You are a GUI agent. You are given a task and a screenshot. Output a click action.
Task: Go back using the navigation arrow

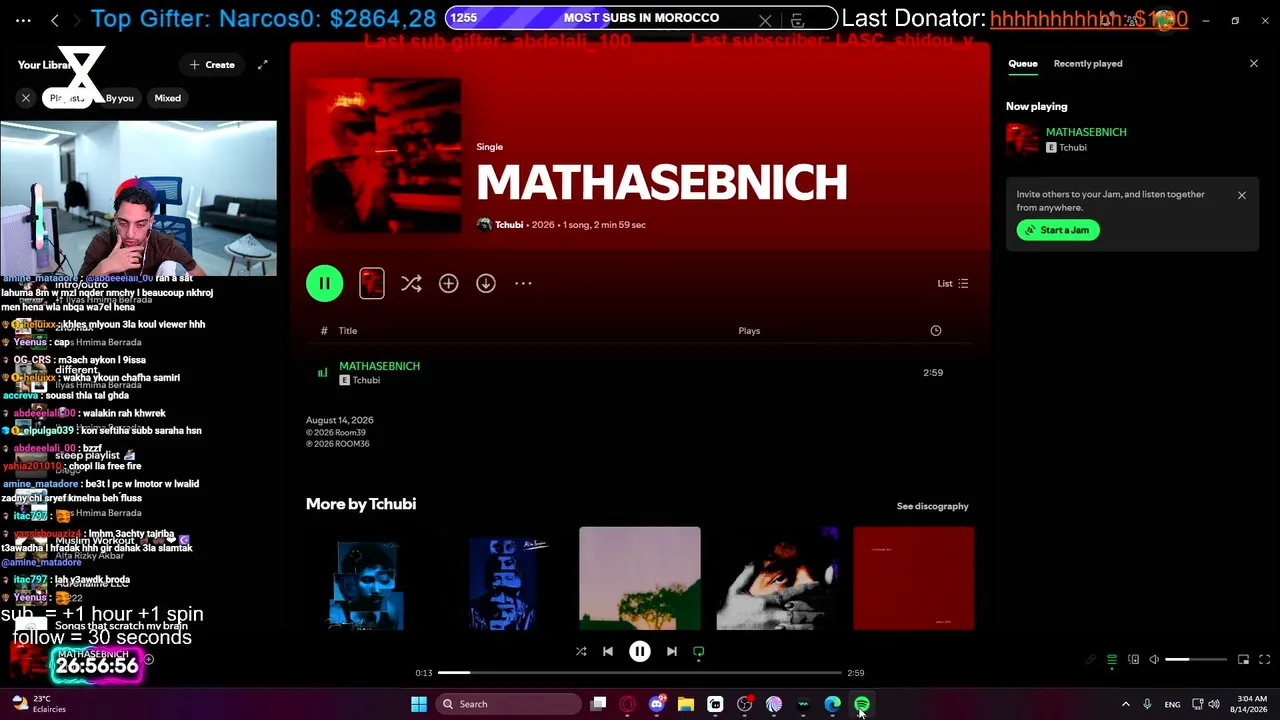[x=55, y=20]
